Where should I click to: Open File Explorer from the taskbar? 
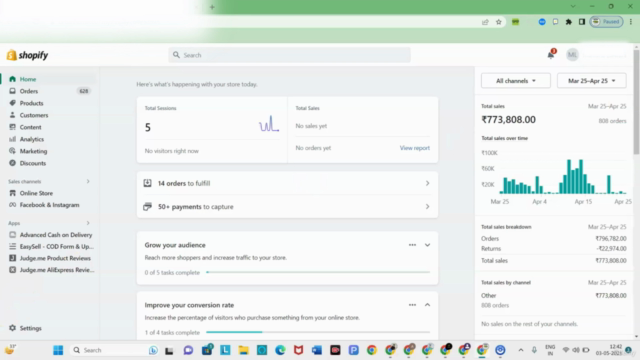coord(244,350)
